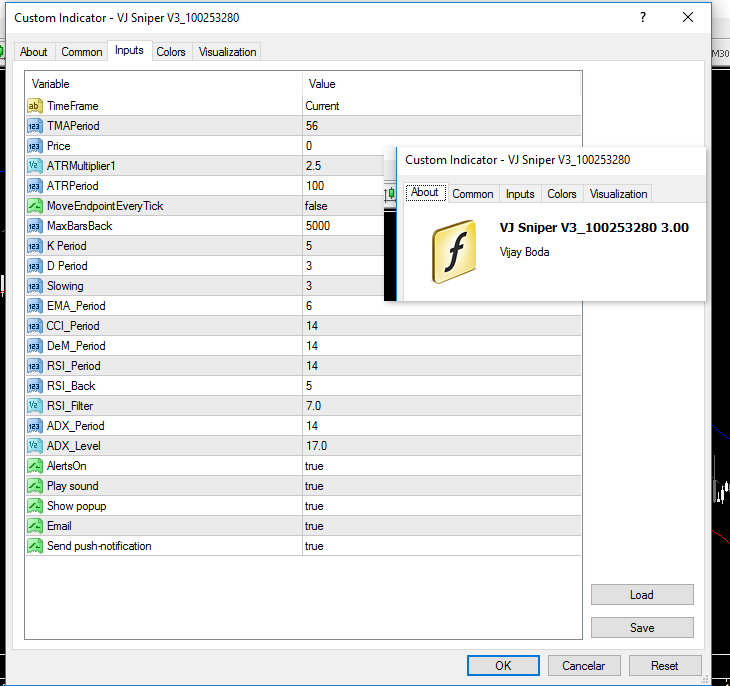Screen dimensions: 730x686
Task: Switch to the Visualization tab
Action: pos(227,52)
